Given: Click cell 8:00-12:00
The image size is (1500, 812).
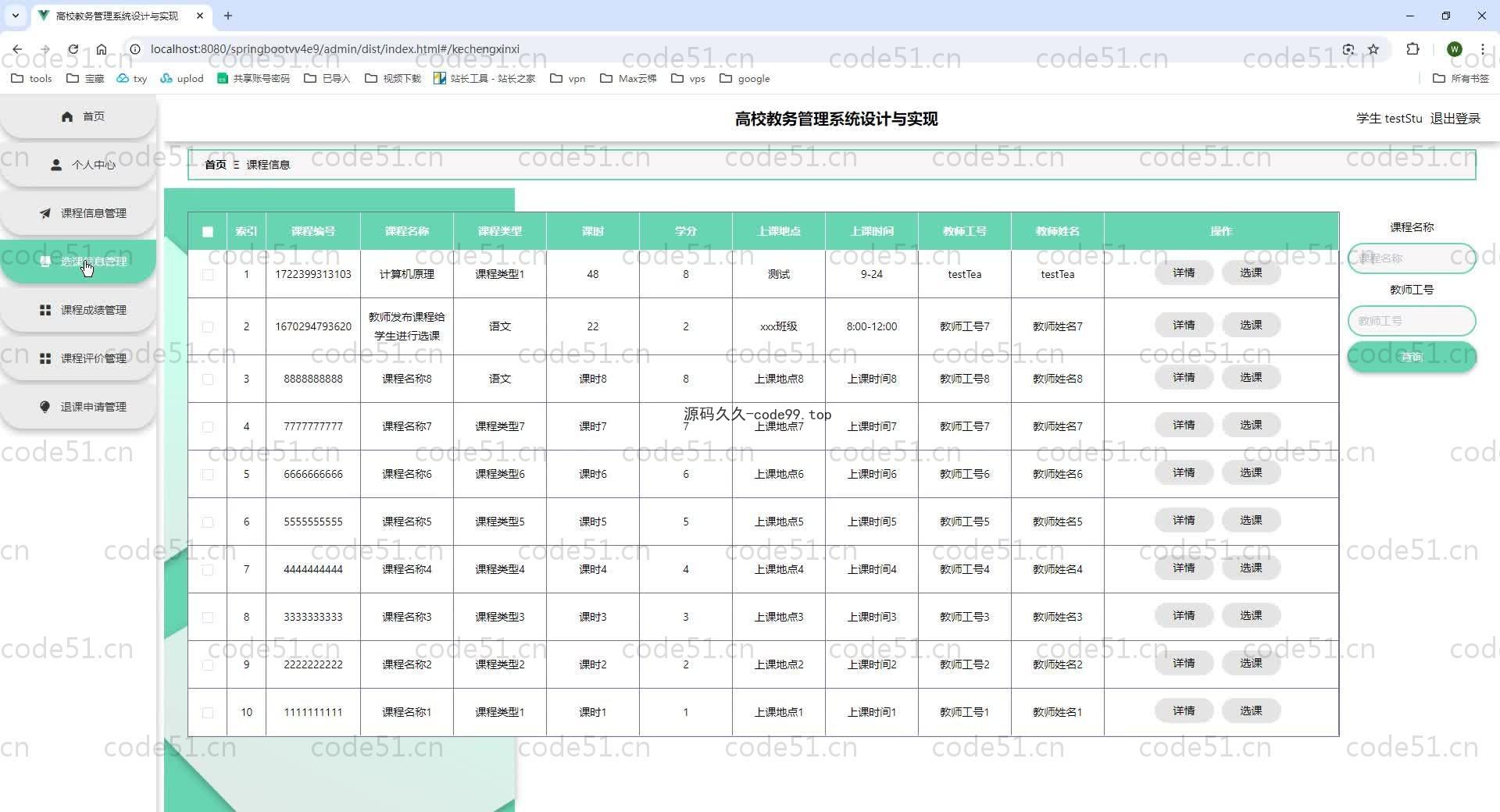Looking at the screenshot, I should pyautogui.click(x=872, y=326).
